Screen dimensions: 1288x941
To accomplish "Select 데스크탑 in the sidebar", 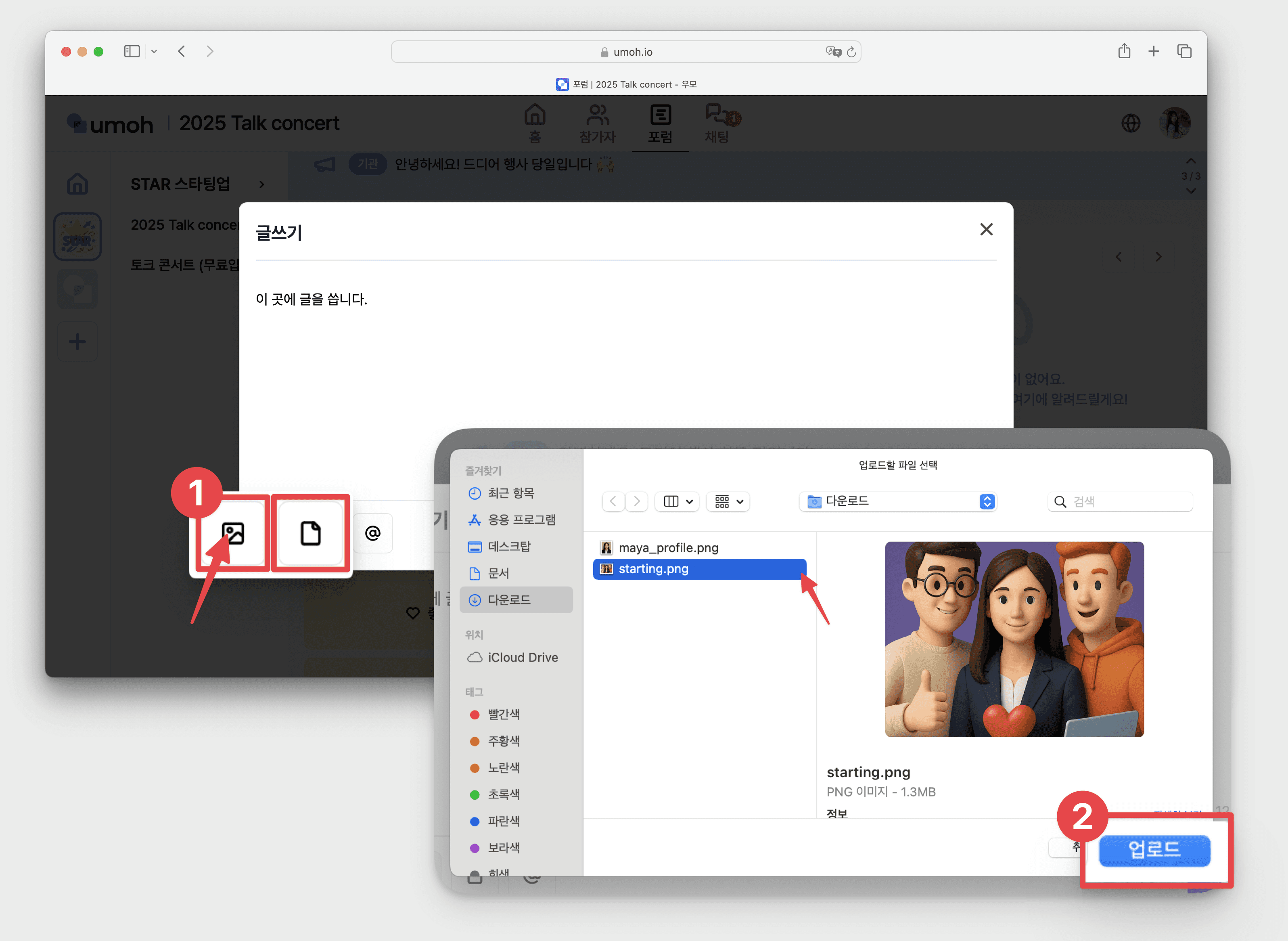I will pyautogui.click(x=508, y=546).
